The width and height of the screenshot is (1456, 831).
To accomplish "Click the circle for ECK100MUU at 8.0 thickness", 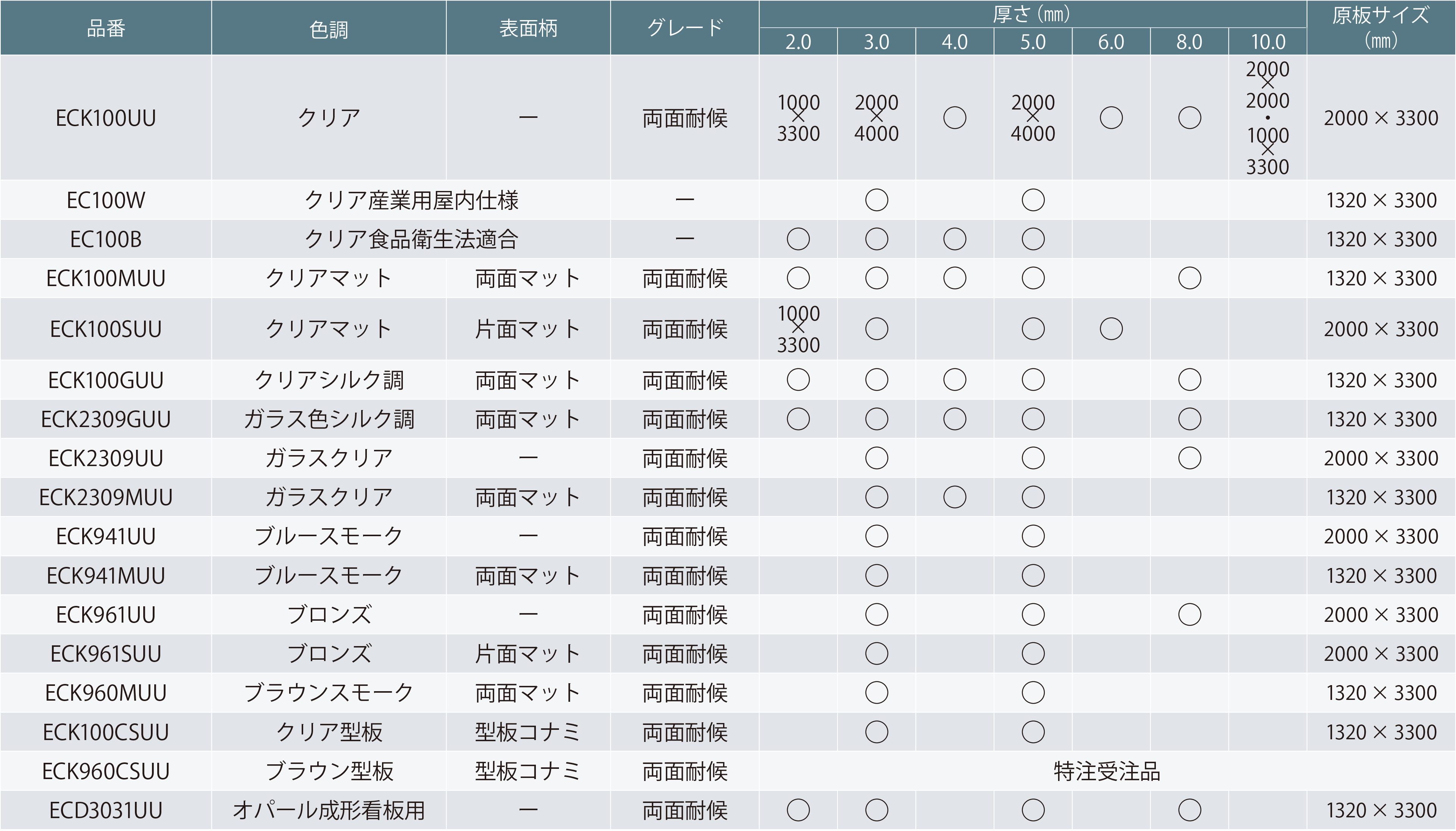I will [1190, 279].
